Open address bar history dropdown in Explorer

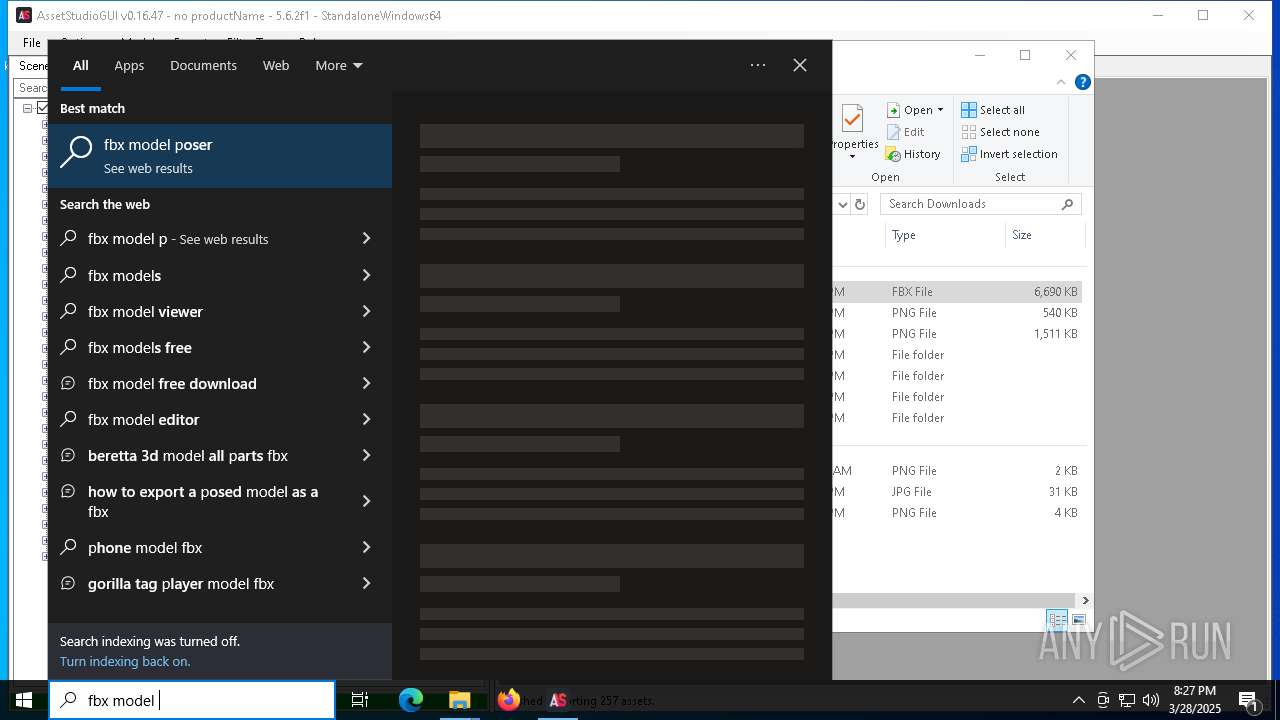842,204
